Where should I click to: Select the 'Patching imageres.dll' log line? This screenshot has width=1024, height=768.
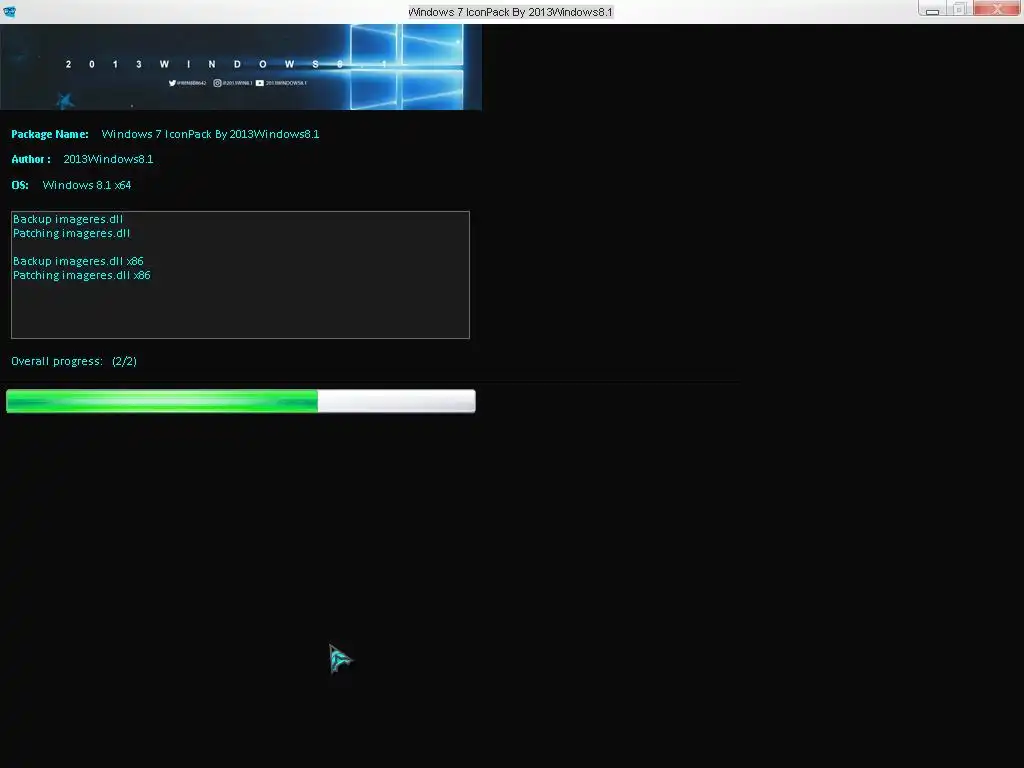click(72, 233)
